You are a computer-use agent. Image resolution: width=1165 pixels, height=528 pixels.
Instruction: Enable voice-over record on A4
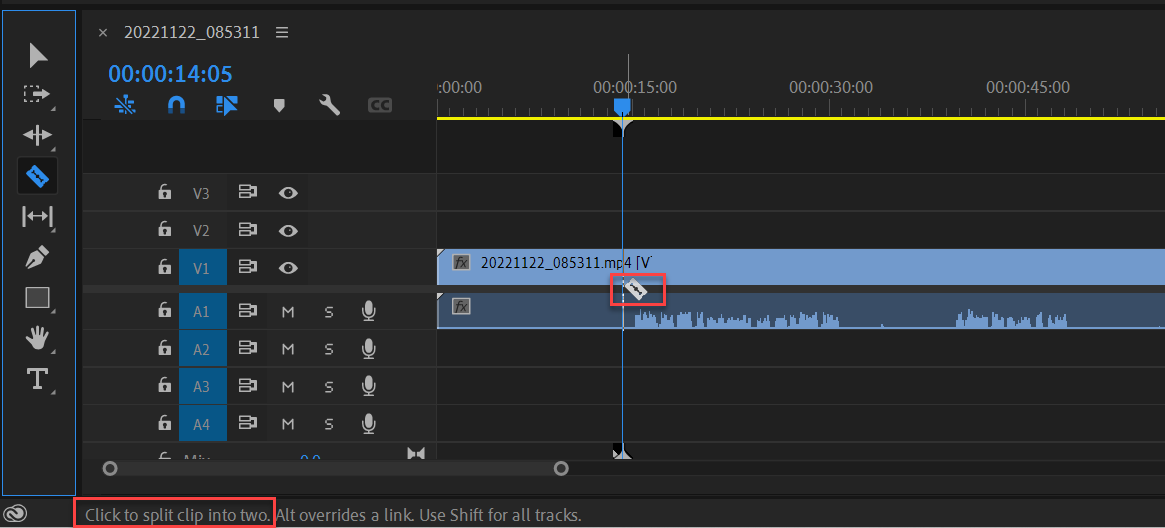(x=368, y=423)
